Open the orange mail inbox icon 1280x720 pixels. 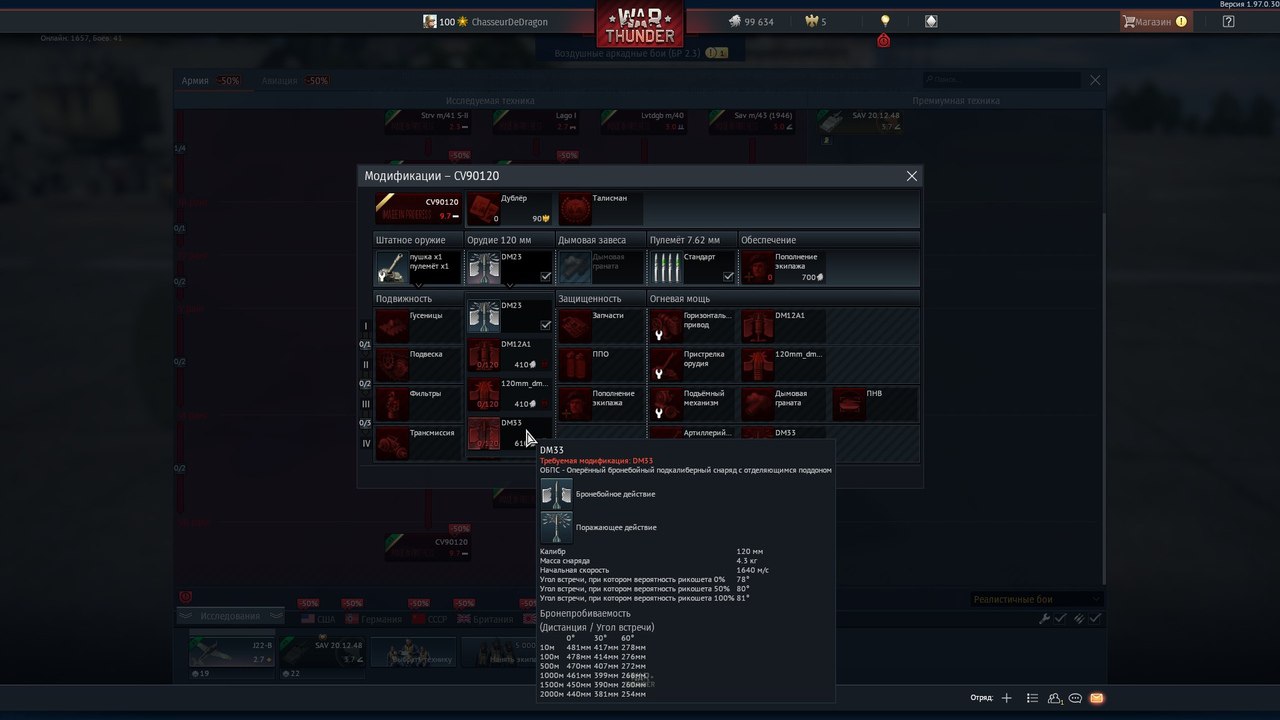(1097, 698)
